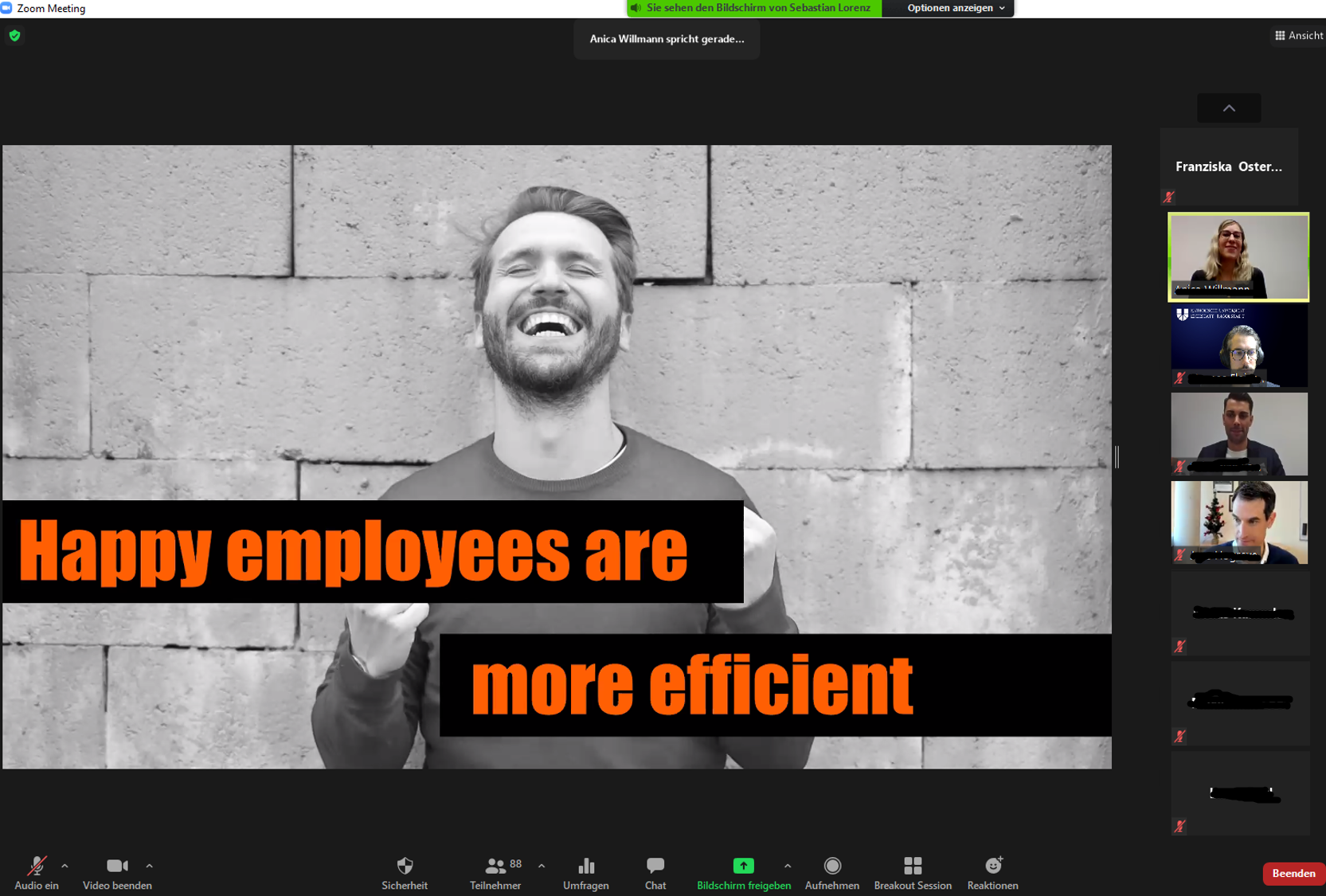Select the highlighted speaker video thumbnail
This screenshot has width=1326, height=896.
click(x=1238, y=256)
